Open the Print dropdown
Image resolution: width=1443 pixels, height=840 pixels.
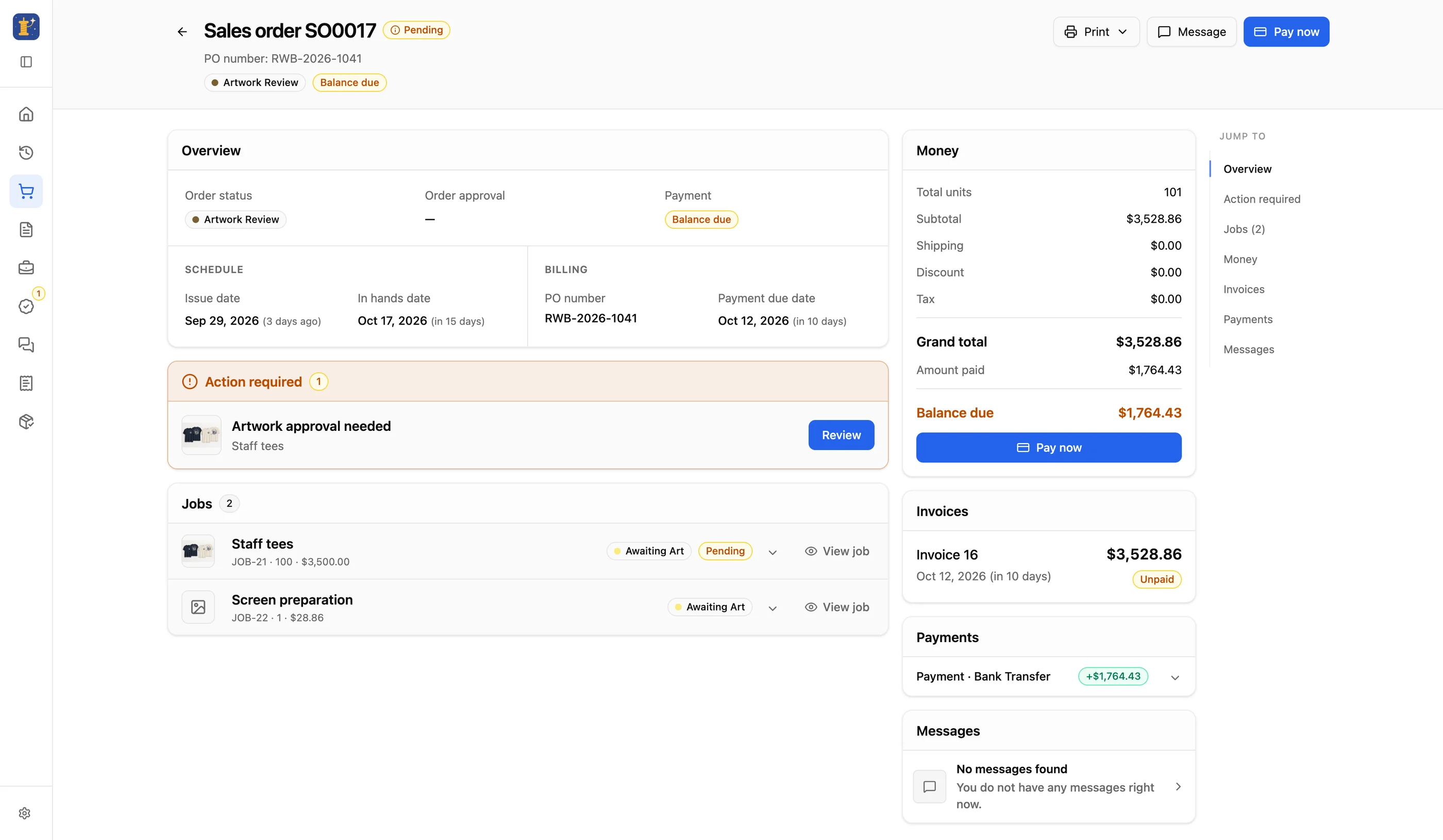coord(1096,31)
